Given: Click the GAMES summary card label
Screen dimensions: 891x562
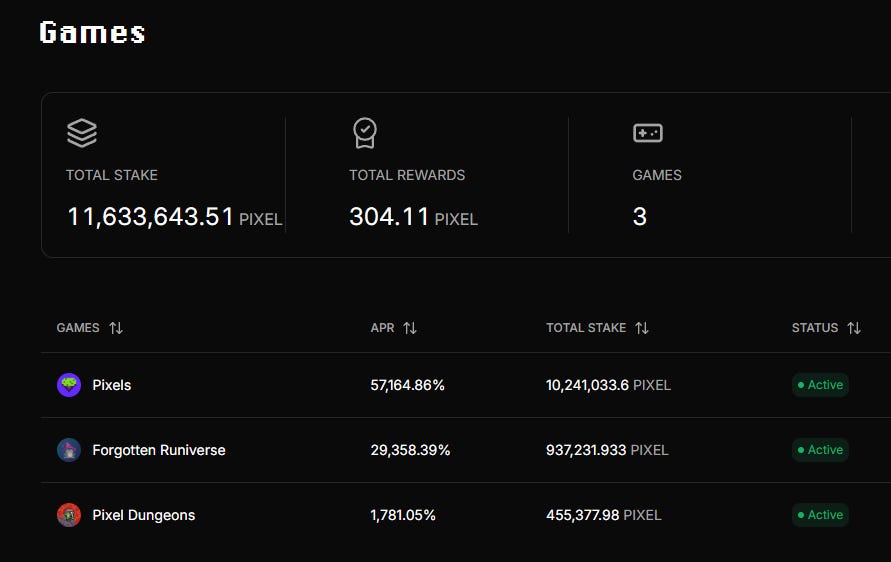Looking at the screenshot, I should 657,175.
